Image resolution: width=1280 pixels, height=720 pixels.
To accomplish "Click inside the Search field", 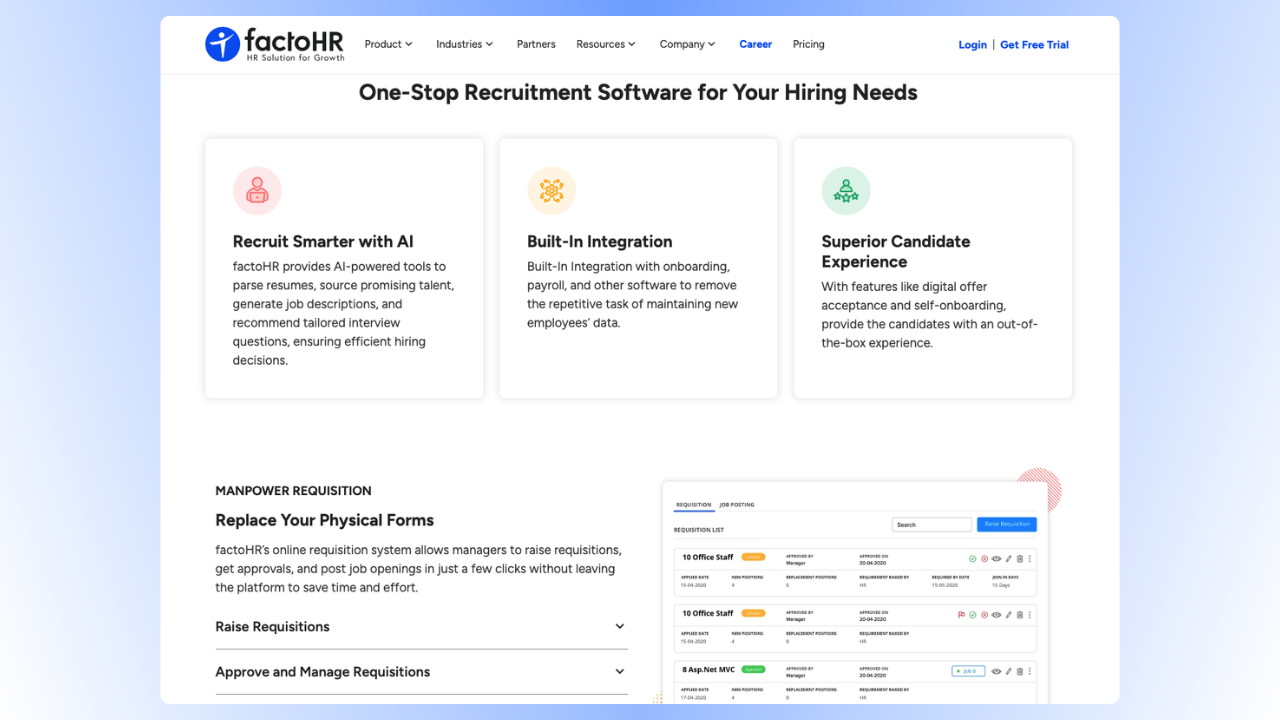I will coord(931,524).
